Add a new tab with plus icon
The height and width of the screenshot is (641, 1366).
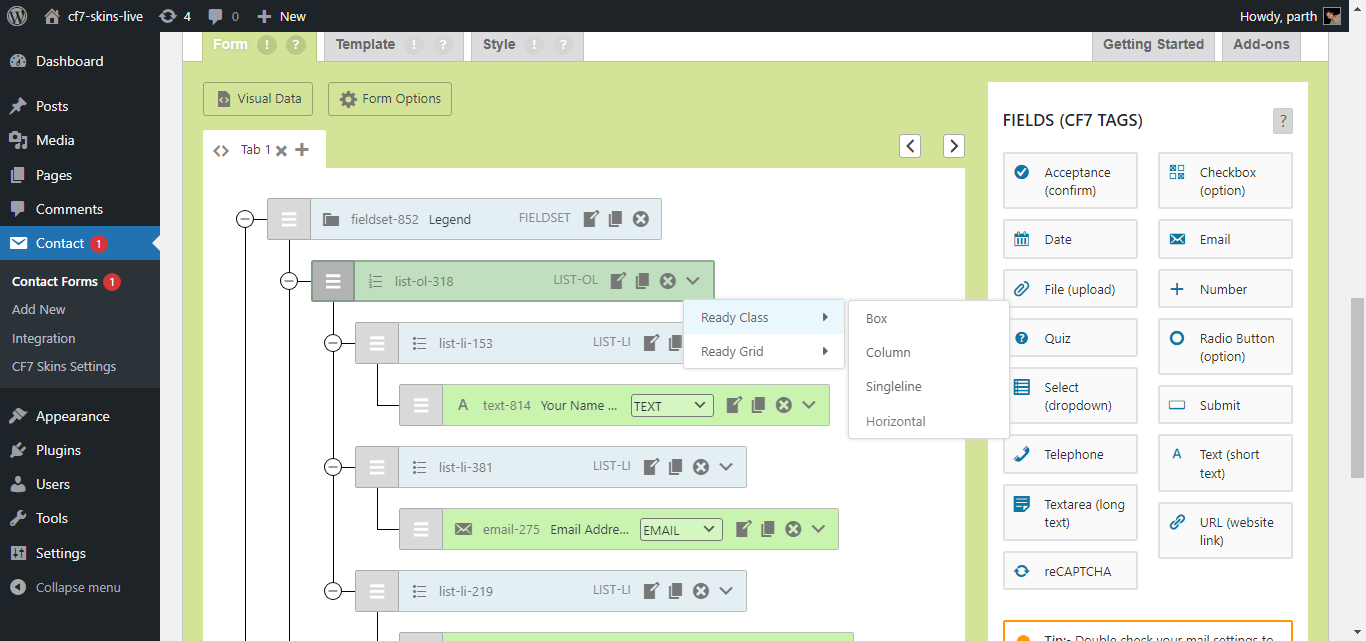tap(302, 150)
